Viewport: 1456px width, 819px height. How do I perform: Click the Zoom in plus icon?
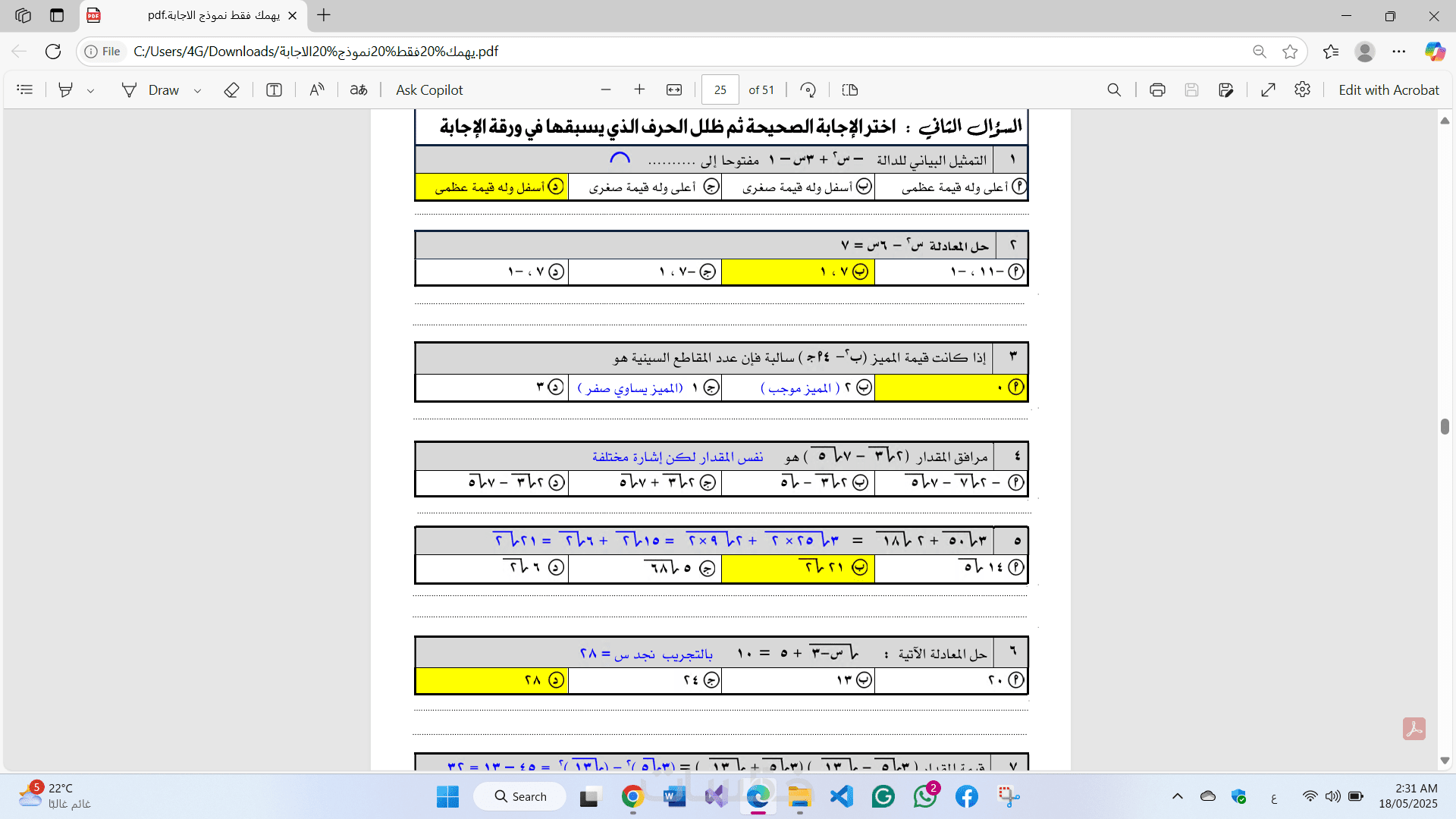point(639,90)
